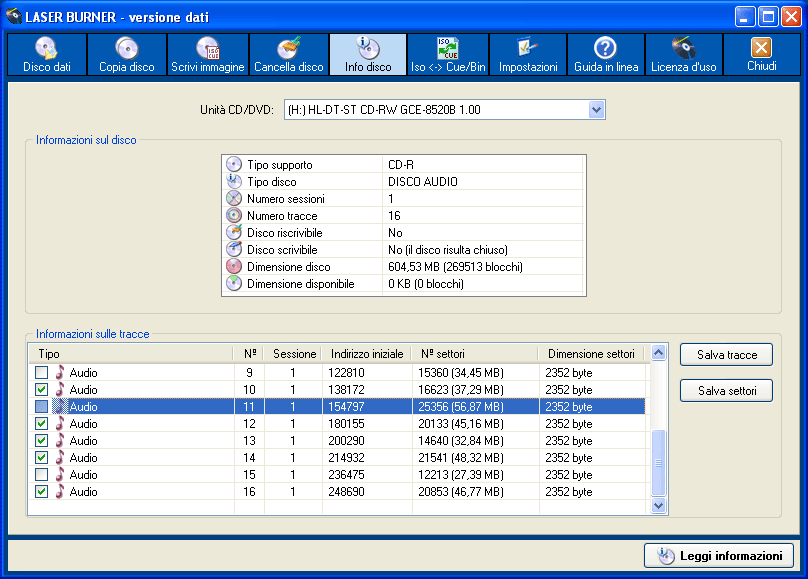Open the Disco dati toolbar icon
Screen dimensions: 808x579
coord(47,55)
